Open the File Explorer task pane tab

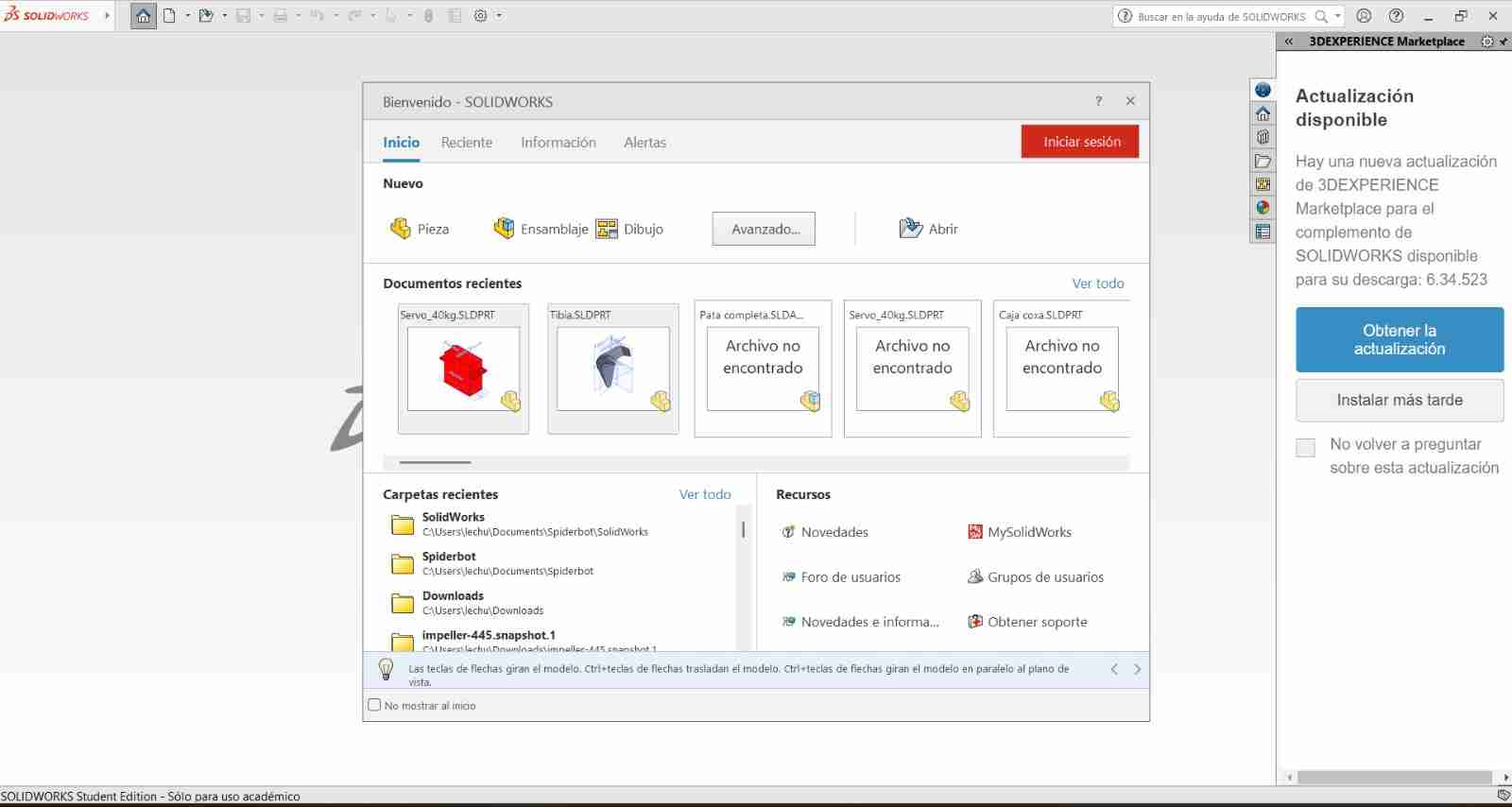click(1263, 161)
